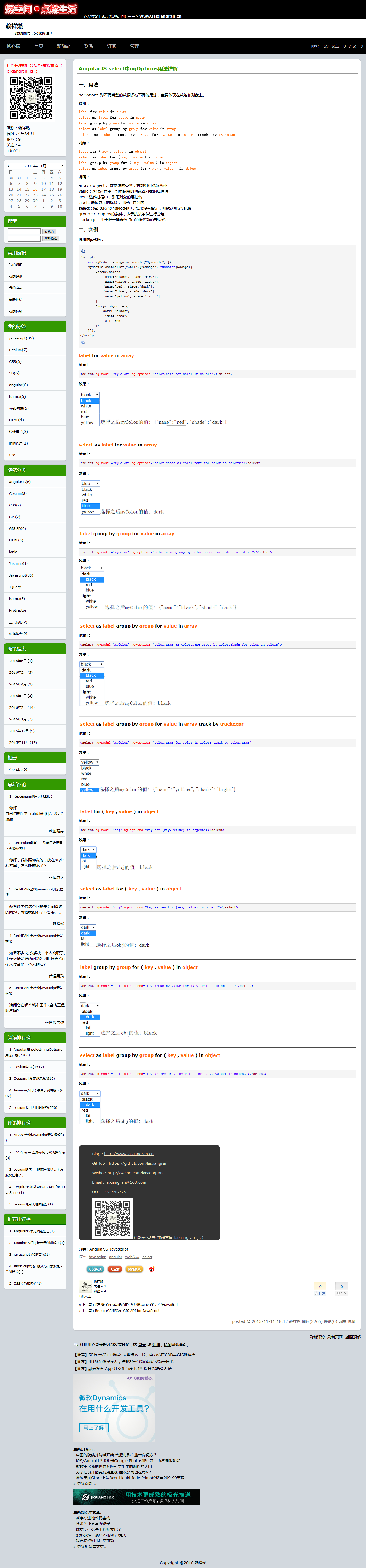Open 我的随笔 in 常用链接

tap(15, 264)
